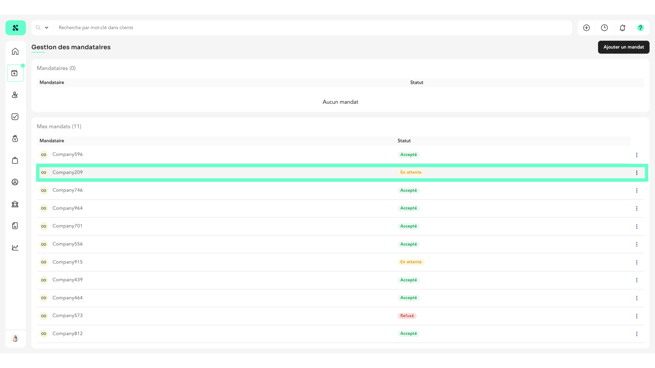
Task: Open the shopping bag icon in the sidebar
Action: (15, 160)
